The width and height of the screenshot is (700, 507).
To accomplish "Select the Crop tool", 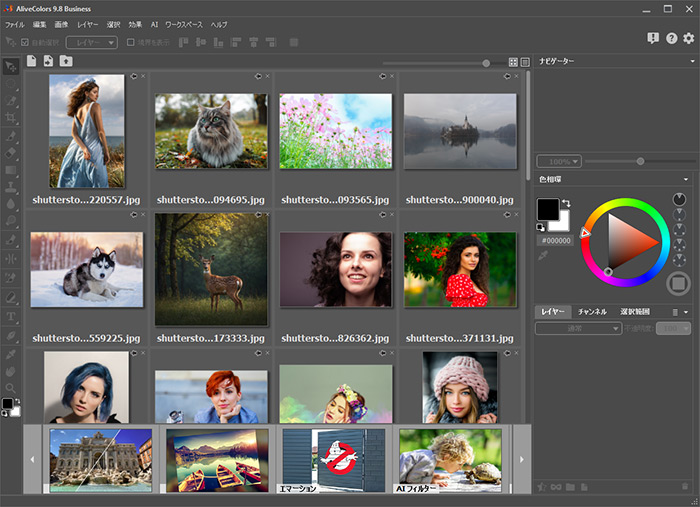I will [x=11, y=118].
